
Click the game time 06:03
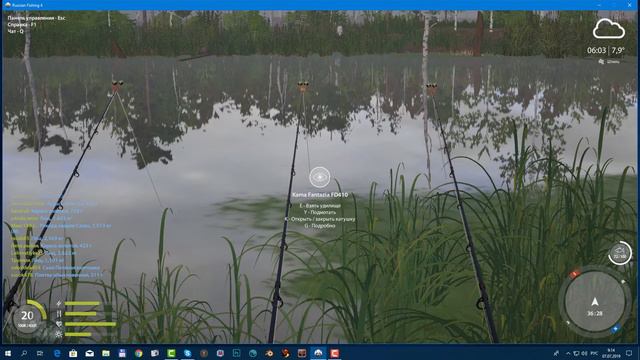596,51
